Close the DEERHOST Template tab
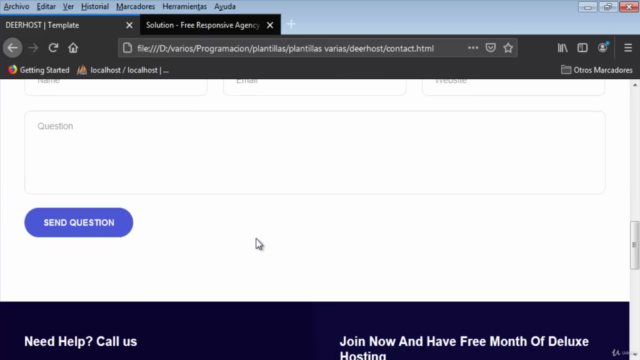640x360 pixels. tap(129, 25)
